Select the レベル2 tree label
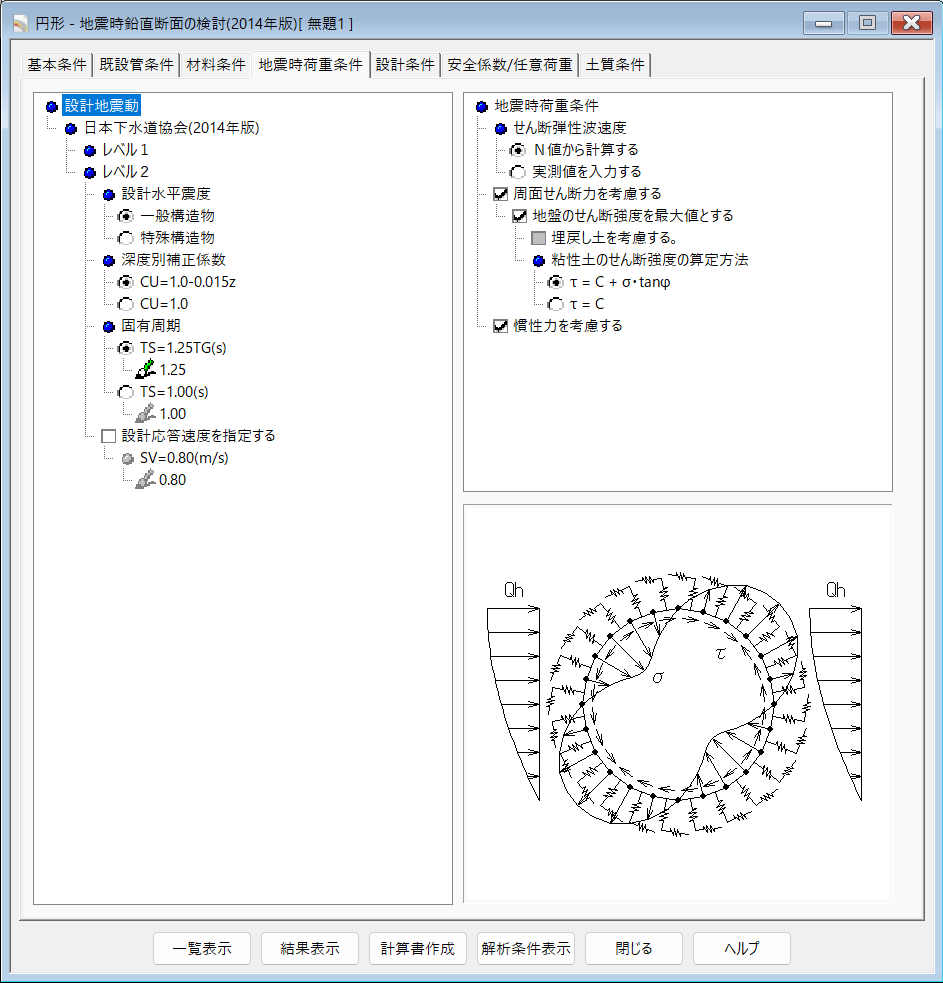The image size is (943, 983). pos(125,172)
